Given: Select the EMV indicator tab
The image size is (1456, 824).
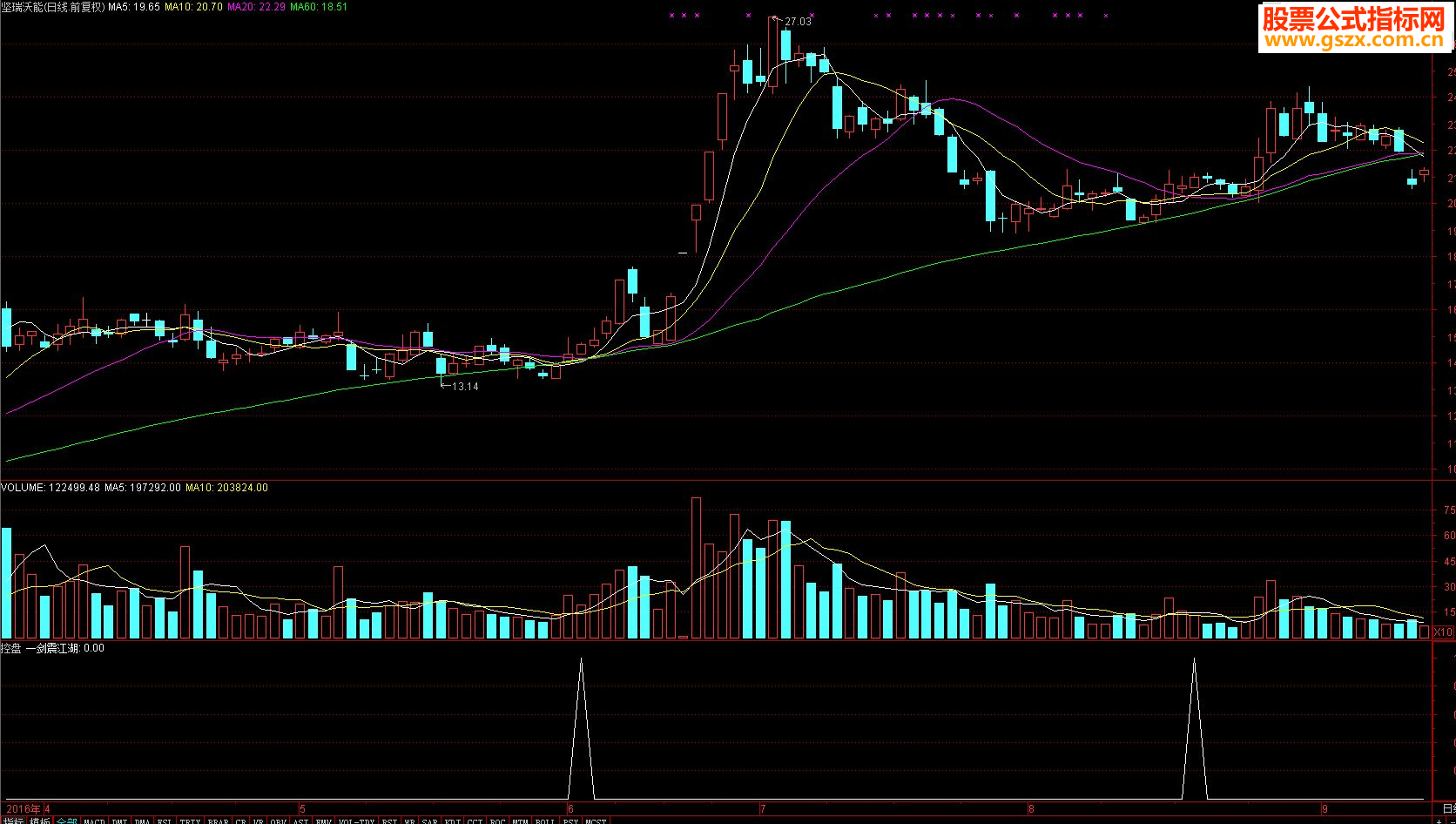Looking at the screenshot, I should (323, 821).
